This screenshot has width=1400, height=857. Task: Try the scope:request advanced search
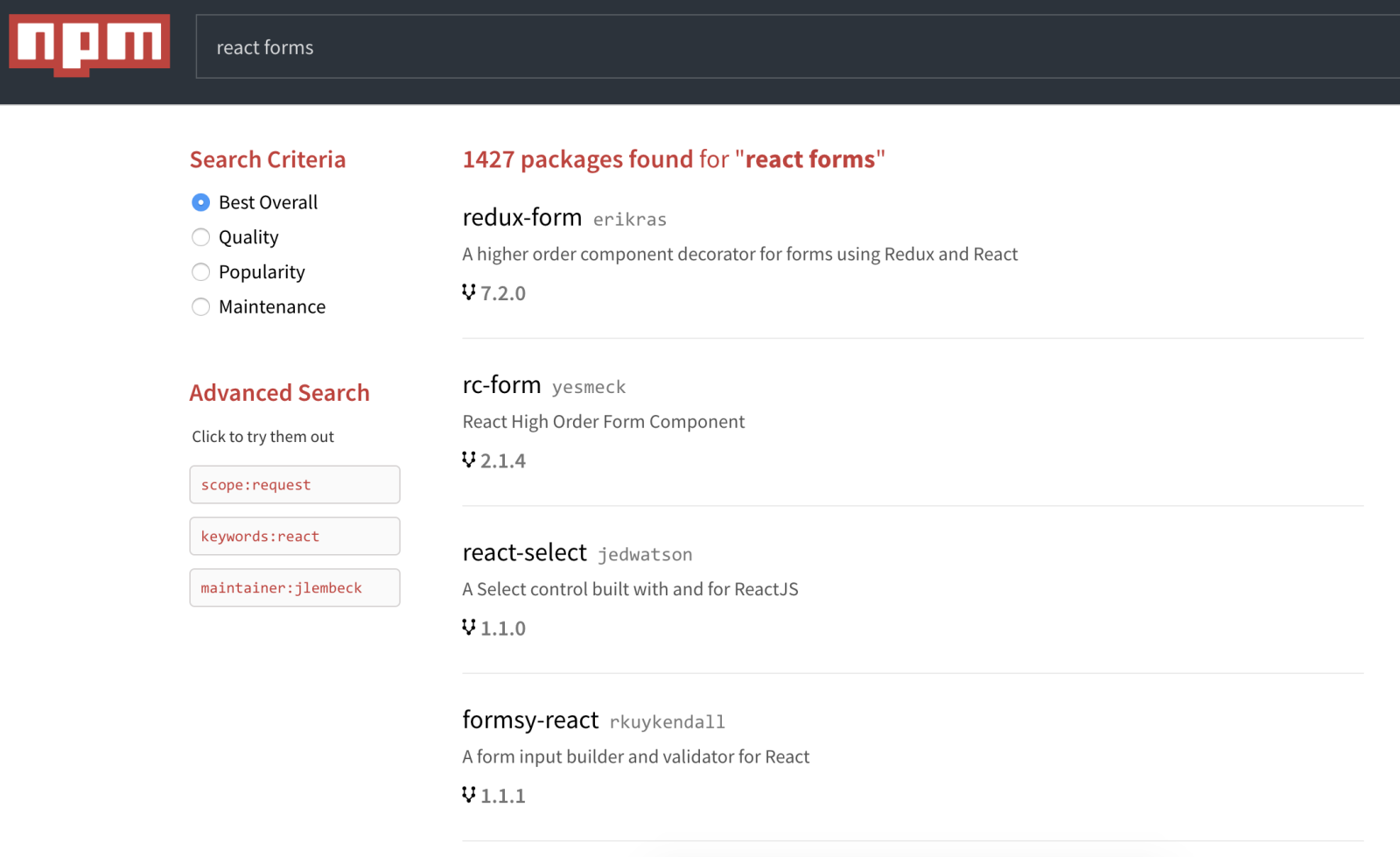[295, 485]
